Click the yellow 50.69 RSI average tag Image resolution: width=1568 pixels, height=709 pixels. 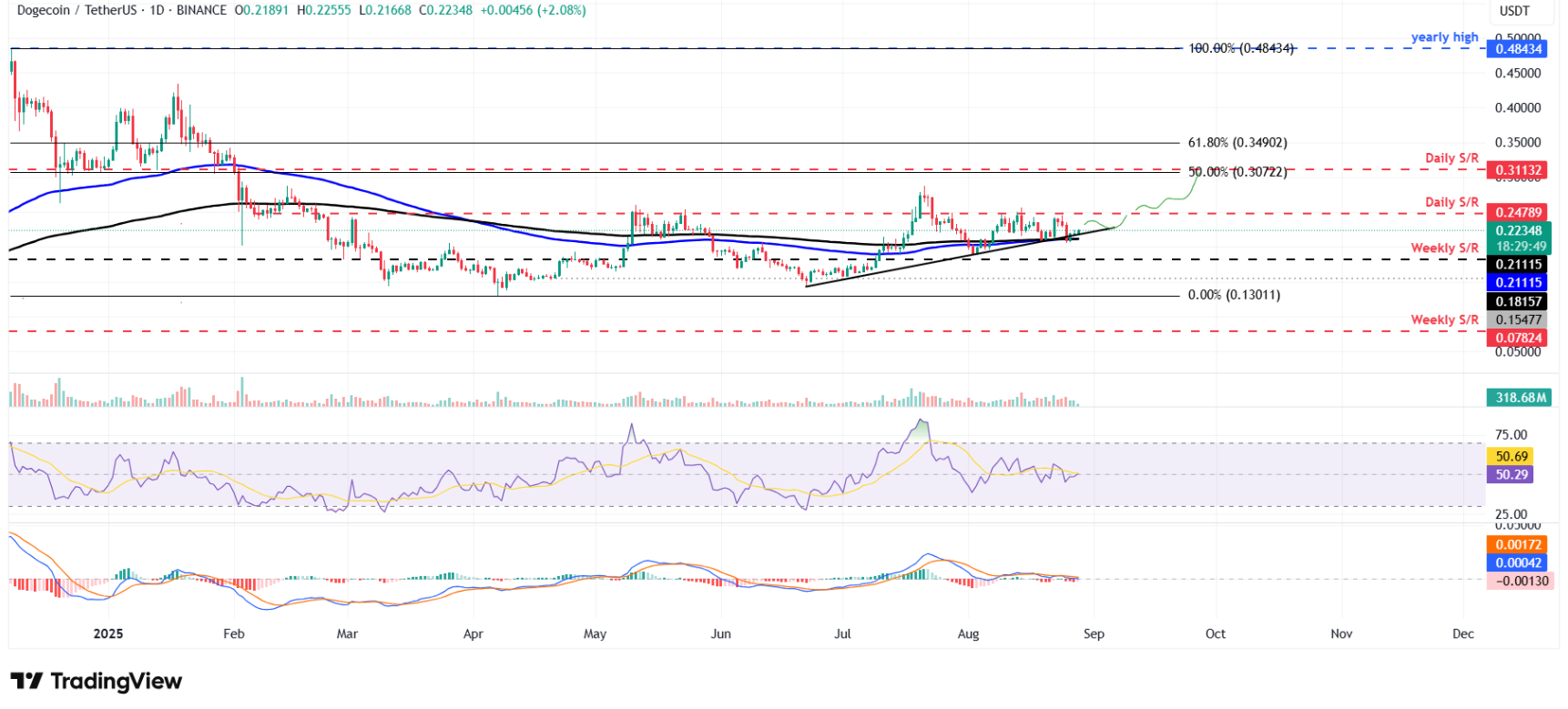1510,457
